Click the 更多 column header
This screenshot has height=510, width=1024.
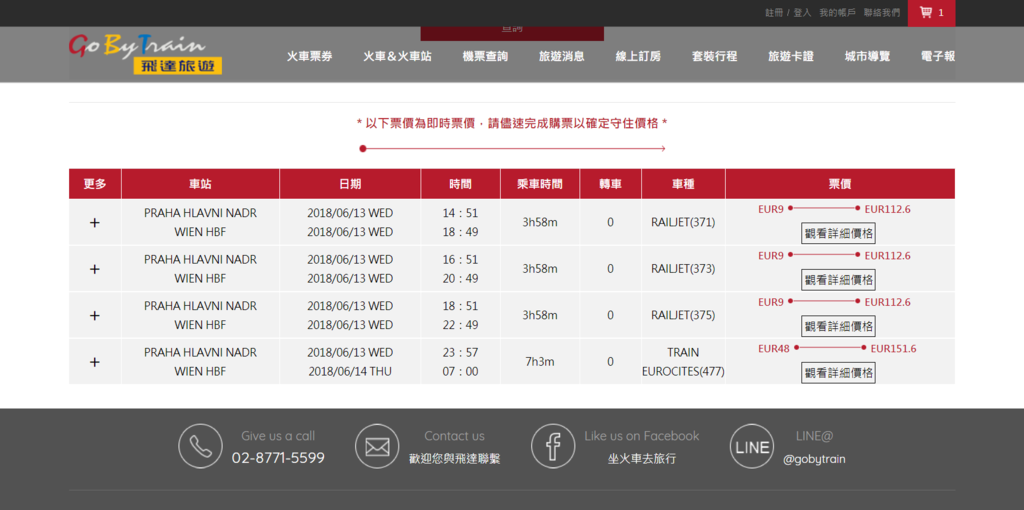click(95, 184)
